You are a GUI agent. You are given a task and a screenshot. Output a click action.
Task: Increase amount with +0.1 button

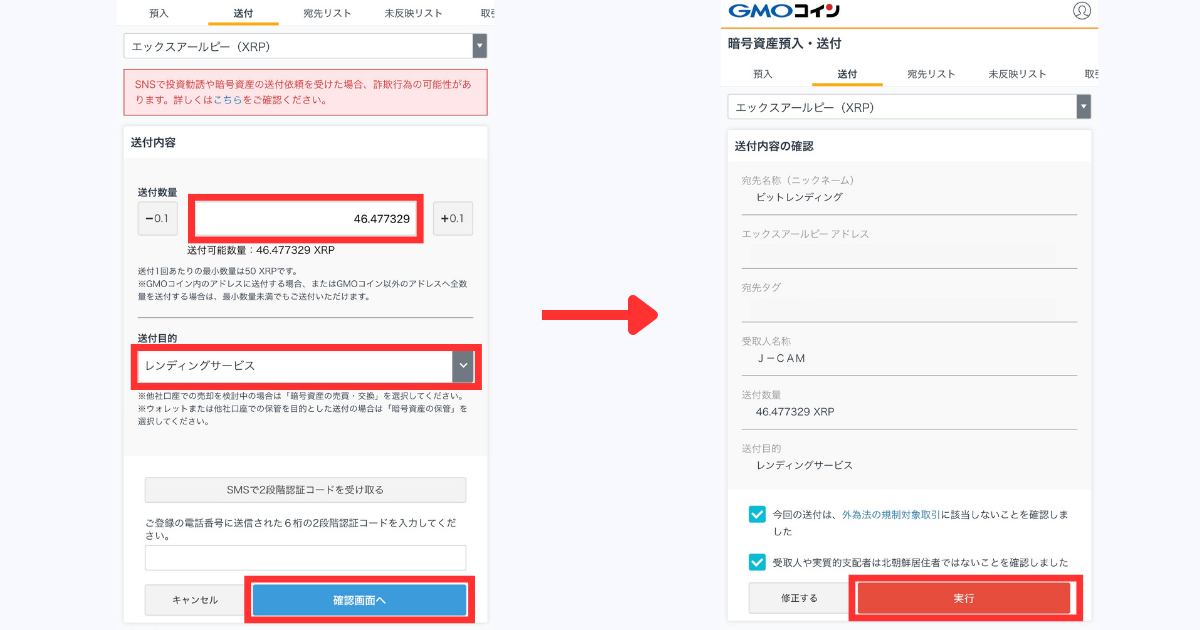click(452, 218)
